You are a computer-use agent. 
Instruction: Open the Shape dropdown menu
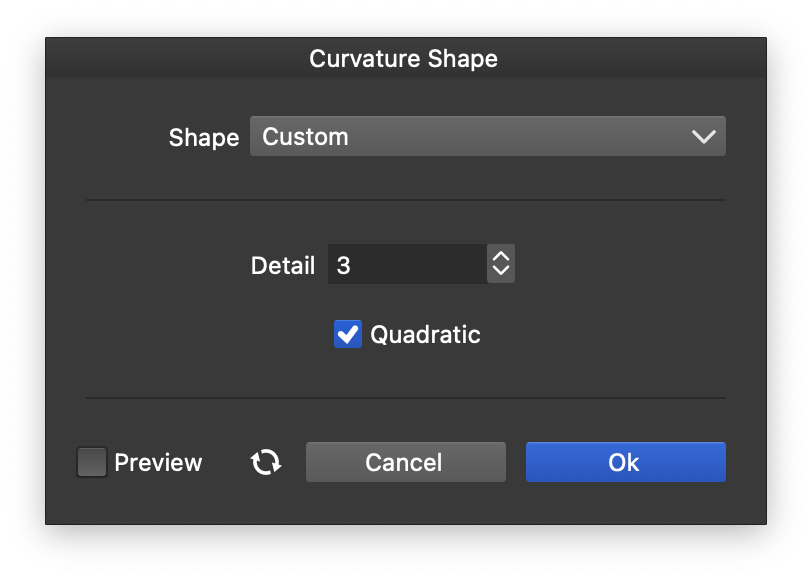(x=487, y=137)
